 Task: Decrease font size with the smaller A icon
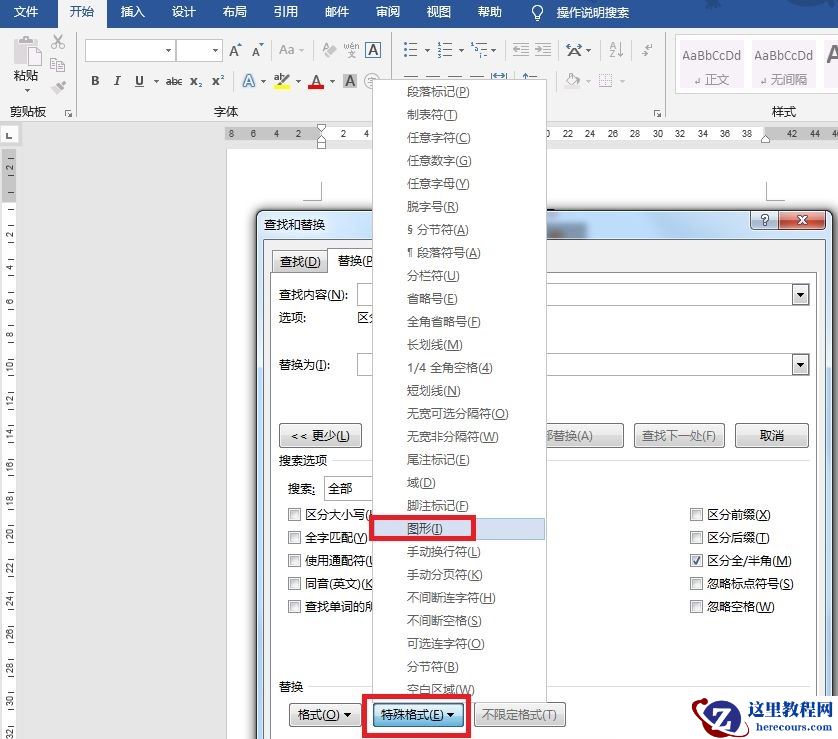click(258, 50)
